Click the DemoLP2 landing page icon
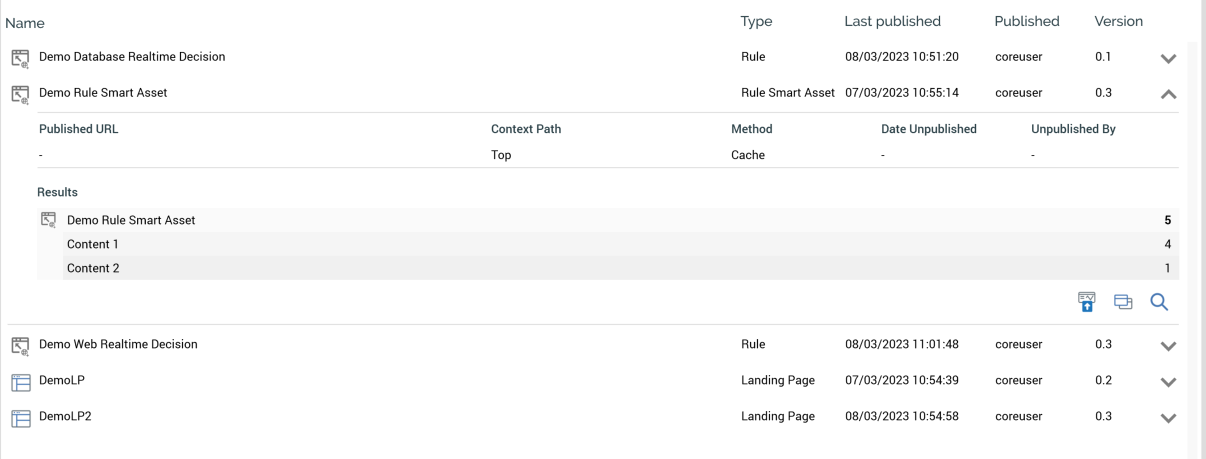1206x459 pixels. pos(20,417)
